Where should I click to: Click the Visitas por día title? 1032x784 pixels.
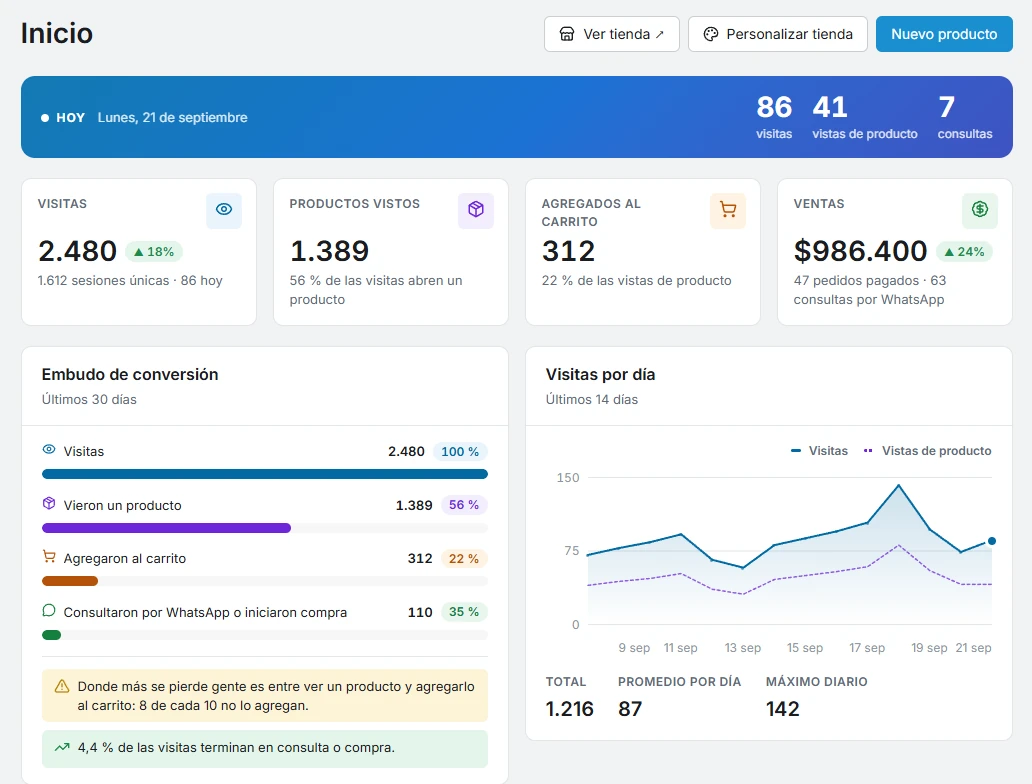(600, 375)
